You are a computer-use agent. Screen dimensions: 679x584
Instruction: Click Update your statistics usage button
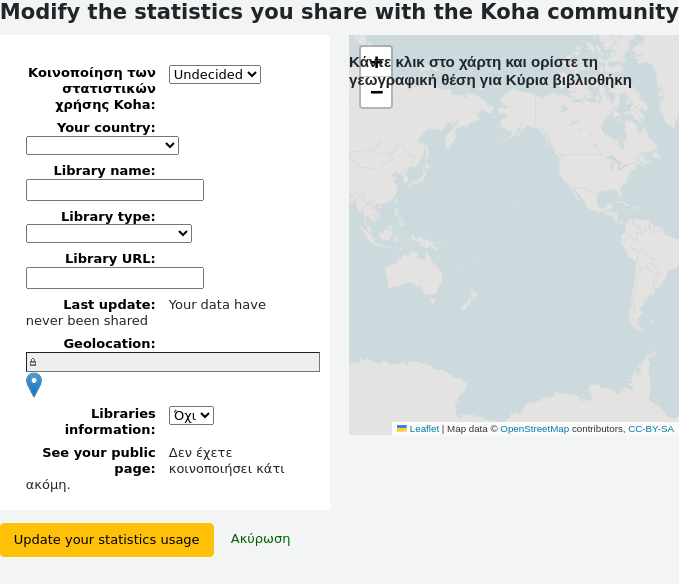[107, 540]
